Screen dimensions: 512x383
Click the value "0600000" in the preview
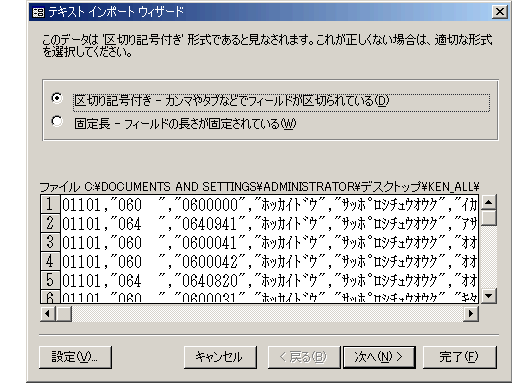[210, 205]
